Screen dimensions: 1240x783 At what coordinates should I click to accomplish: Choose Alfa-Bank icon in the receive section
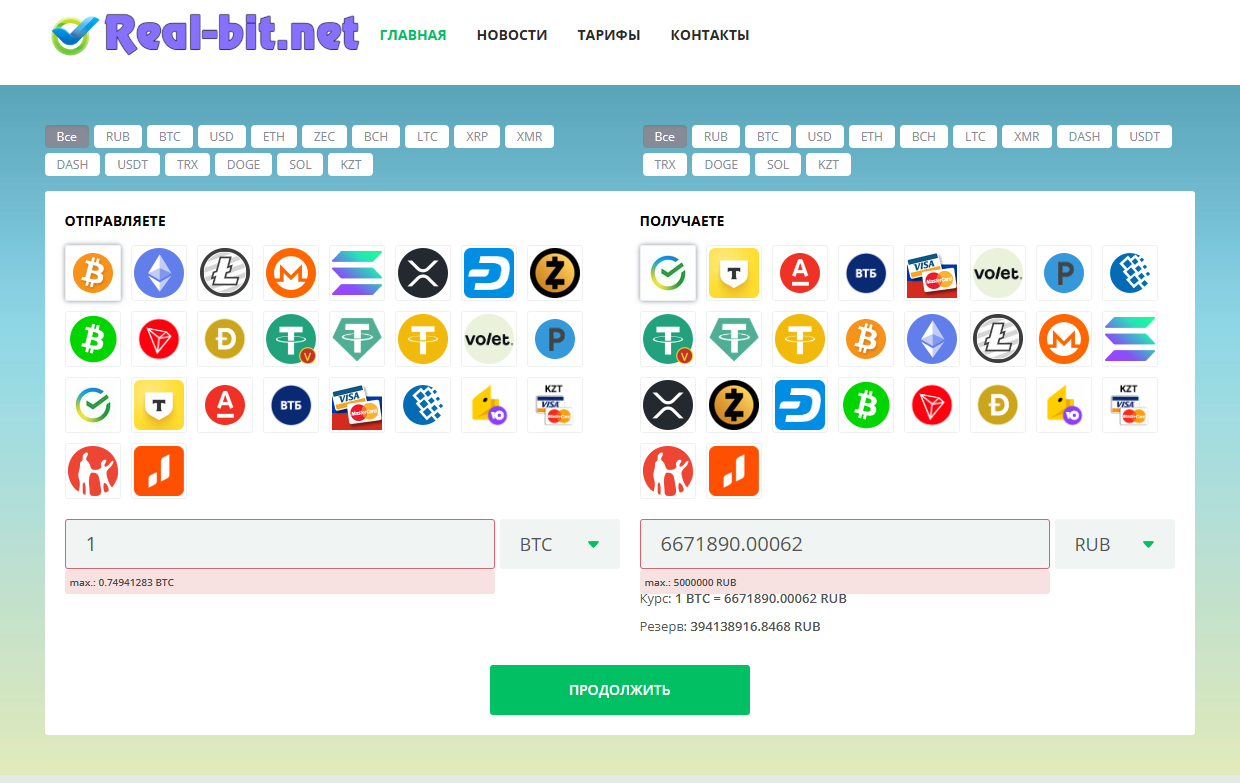(x=800, y=273)
